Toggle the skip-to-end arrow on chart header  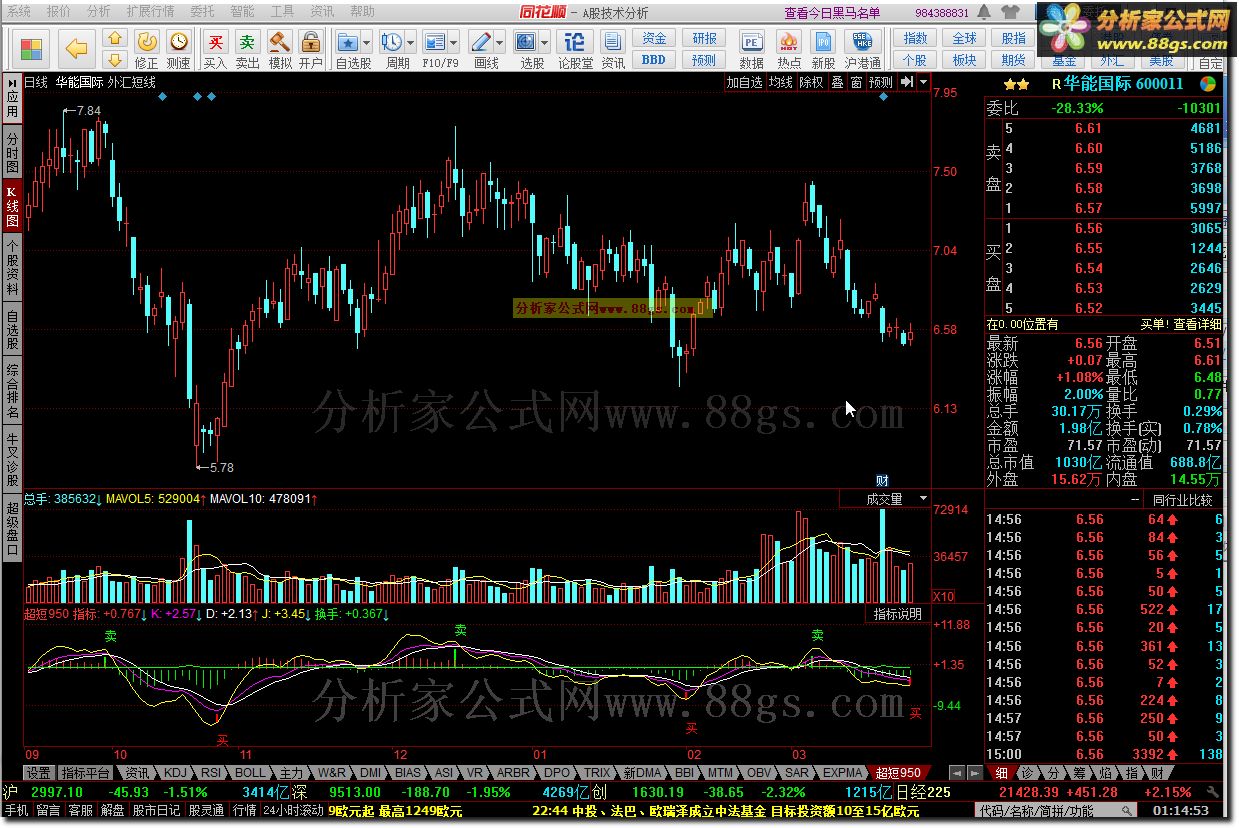(907, 83)
